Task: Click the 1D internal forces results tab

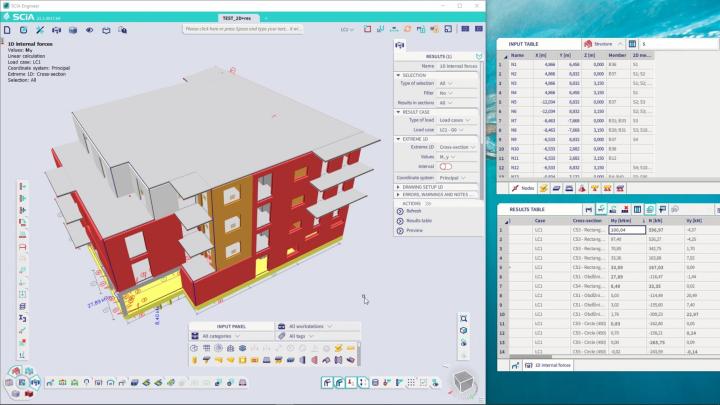Action: pyautogui.click(x=548, y=366)
